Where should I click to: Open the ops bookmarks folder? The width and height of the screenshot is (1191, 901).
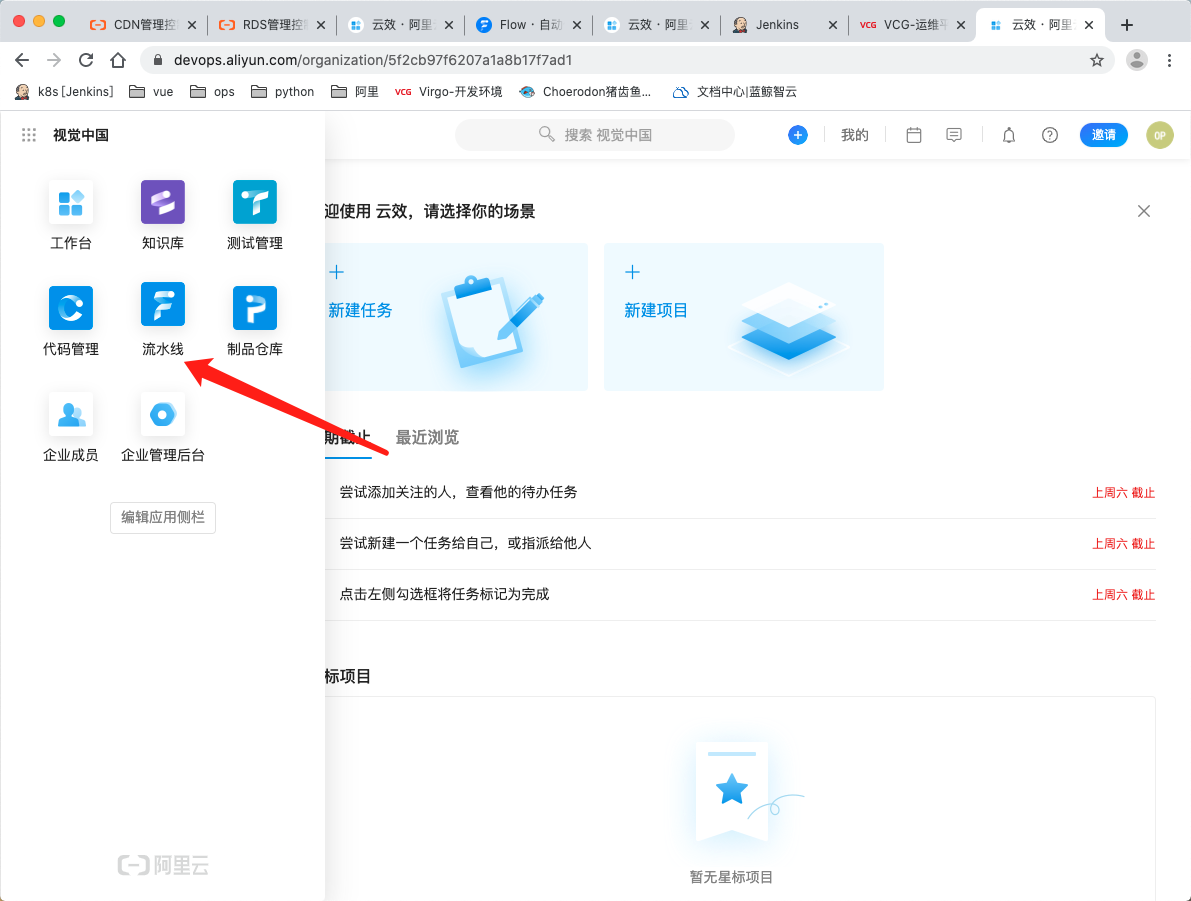pos(212,92)
